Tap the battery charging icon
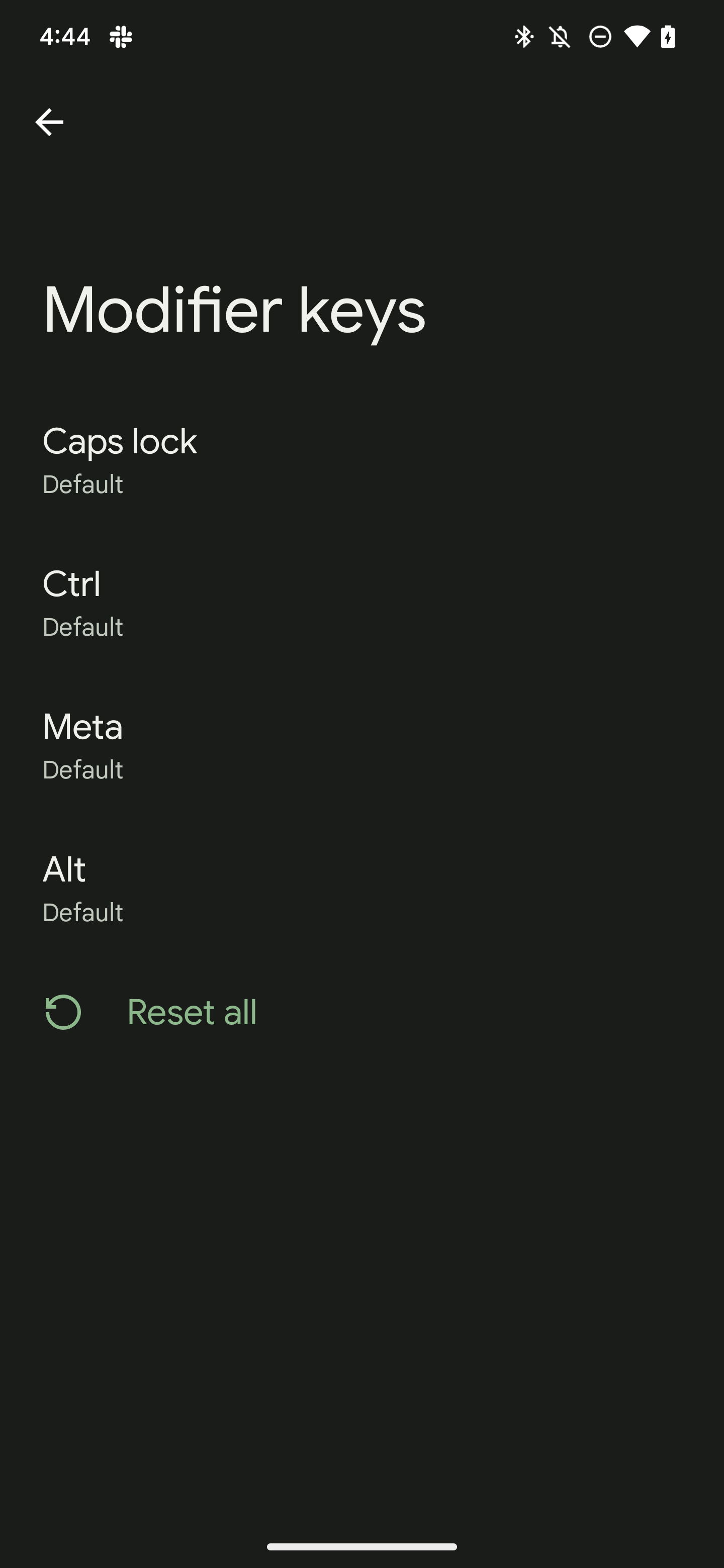724x1568 pixels. [668, 37]
